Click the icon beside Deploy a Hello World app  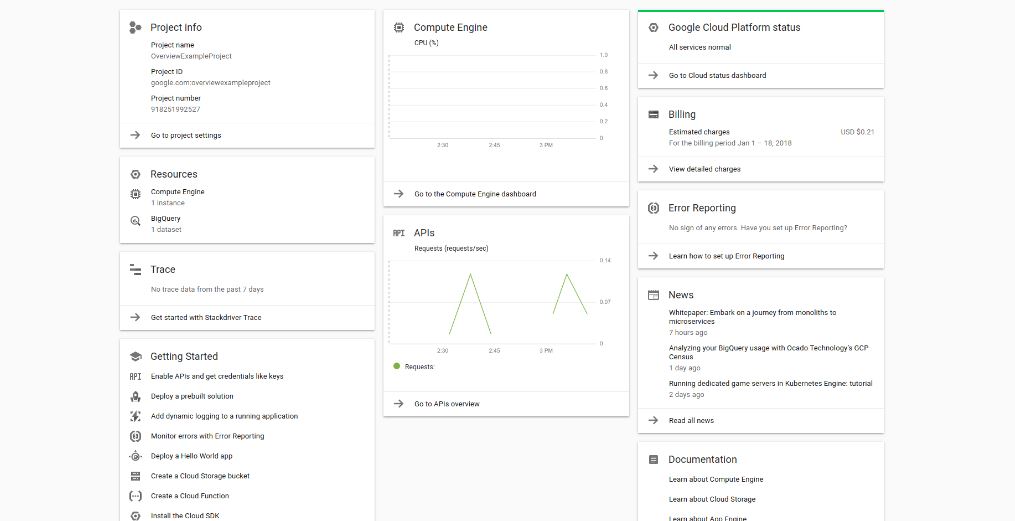[135, 456]
